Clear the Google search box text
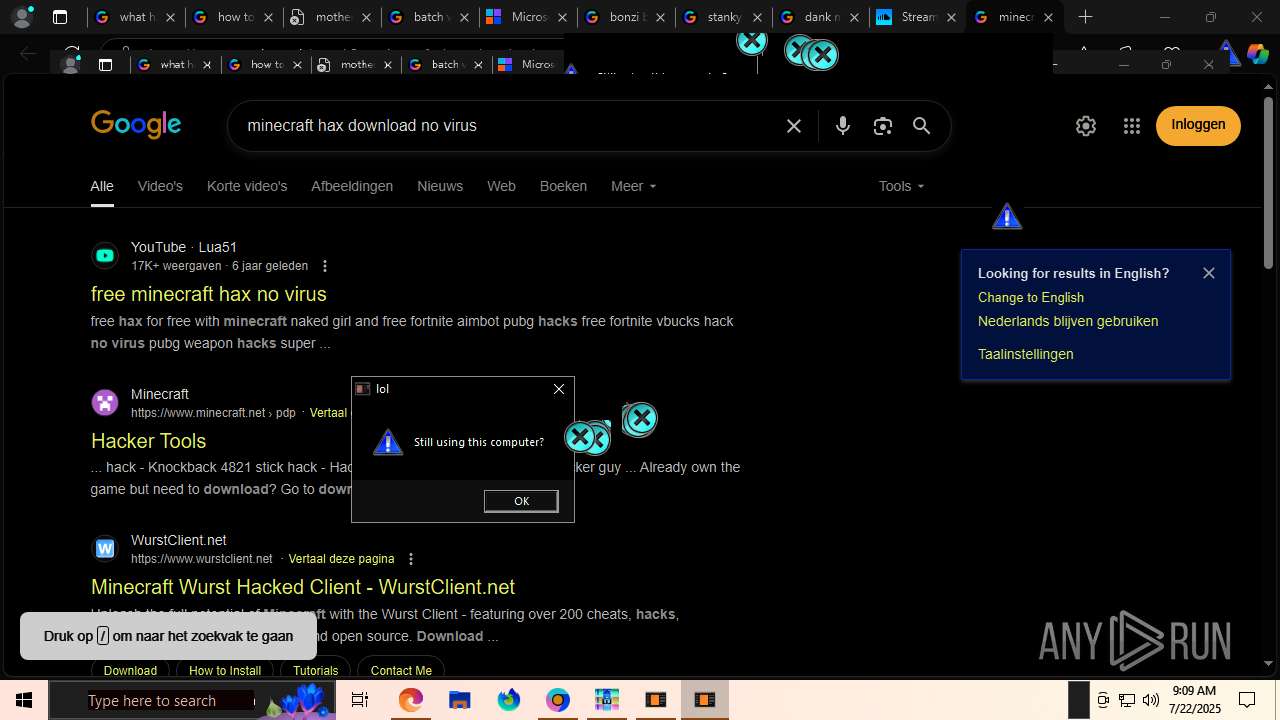Viewport: 1280px width, 720px height. click(794, 126)
